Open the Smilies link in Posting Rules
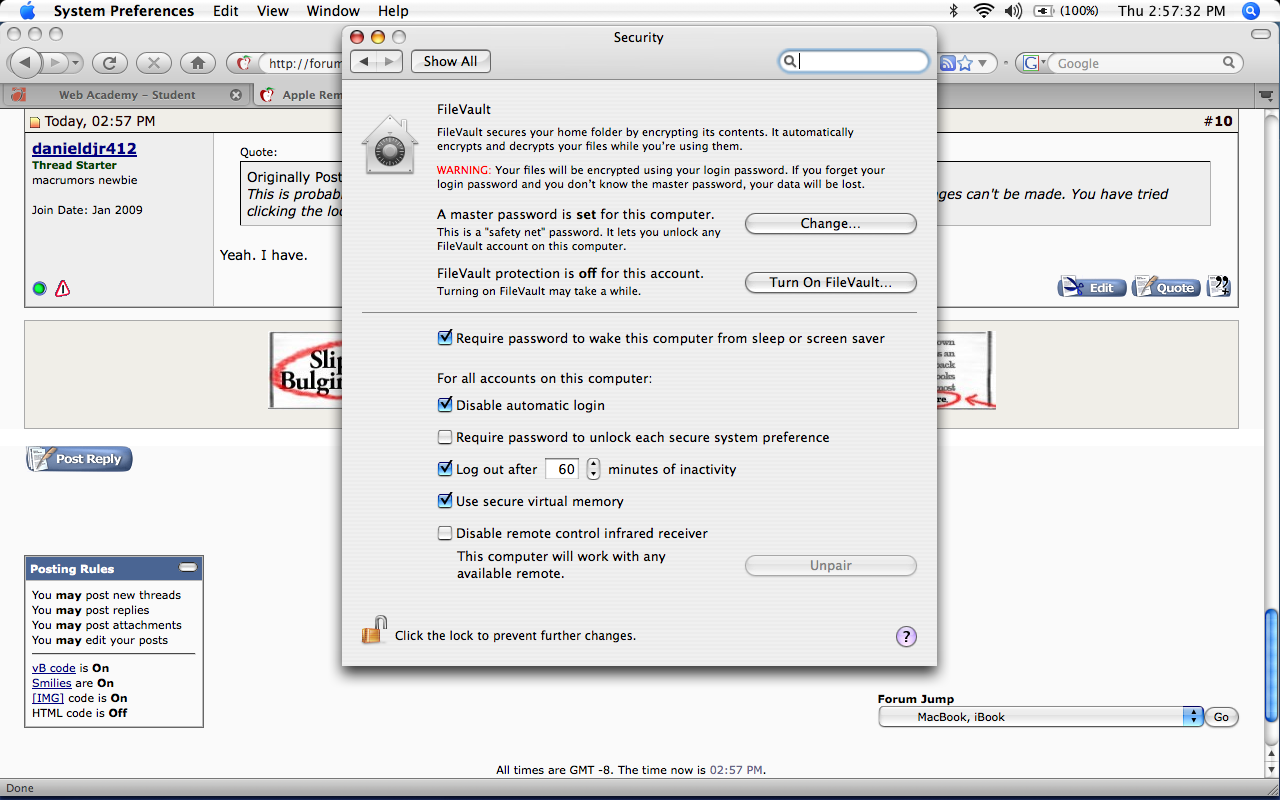This screenshot has width=1280, height=800. pyautogui.click(x=52, y=683)
